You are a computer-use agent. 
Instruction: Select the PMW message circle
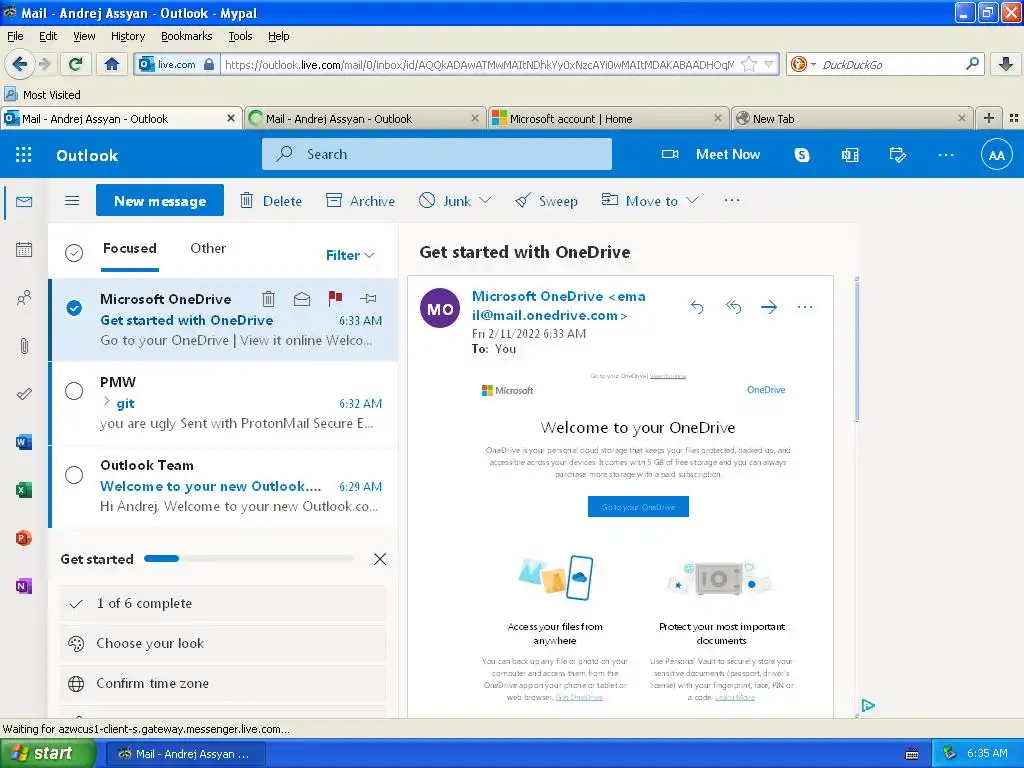[74, 391]
